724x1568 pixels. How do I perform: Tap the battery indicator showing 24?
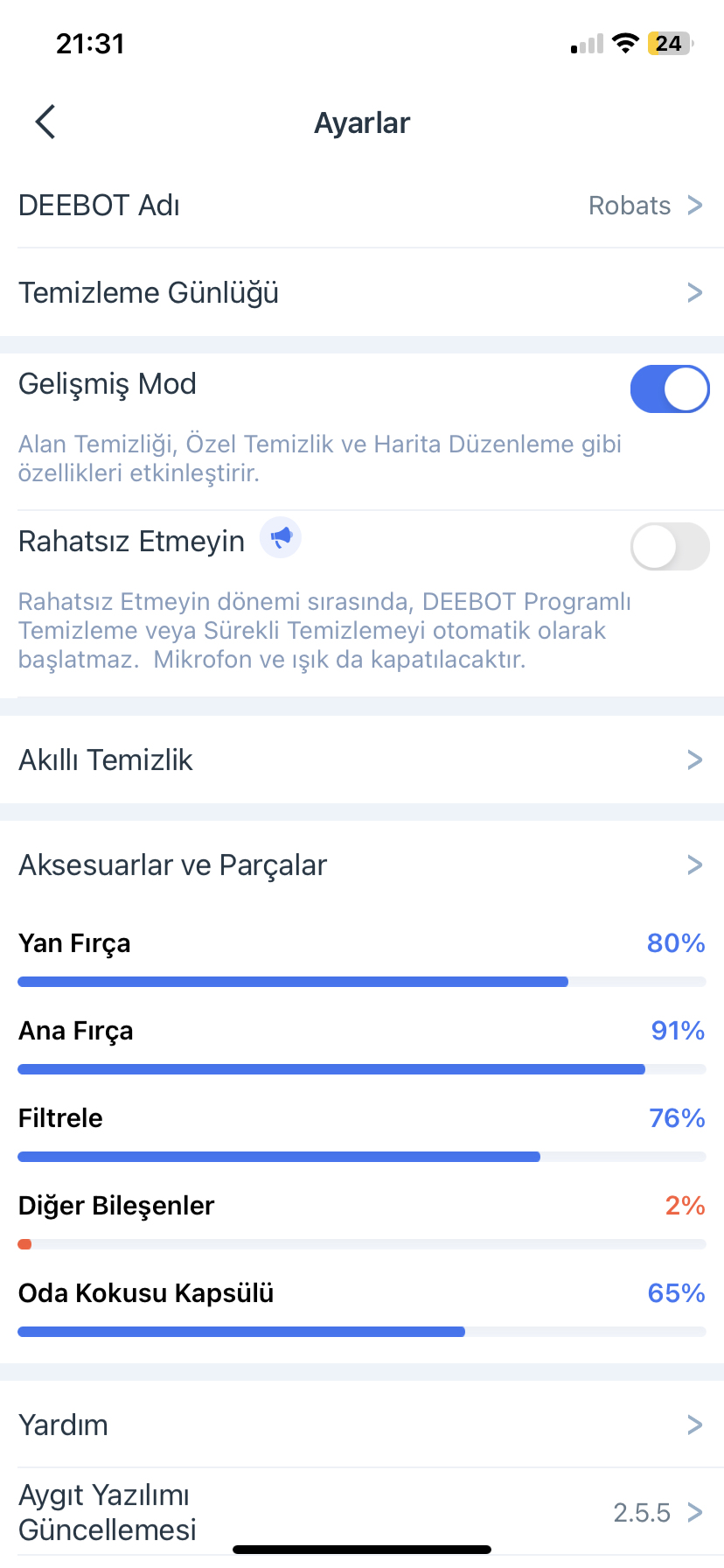(670, 43)
